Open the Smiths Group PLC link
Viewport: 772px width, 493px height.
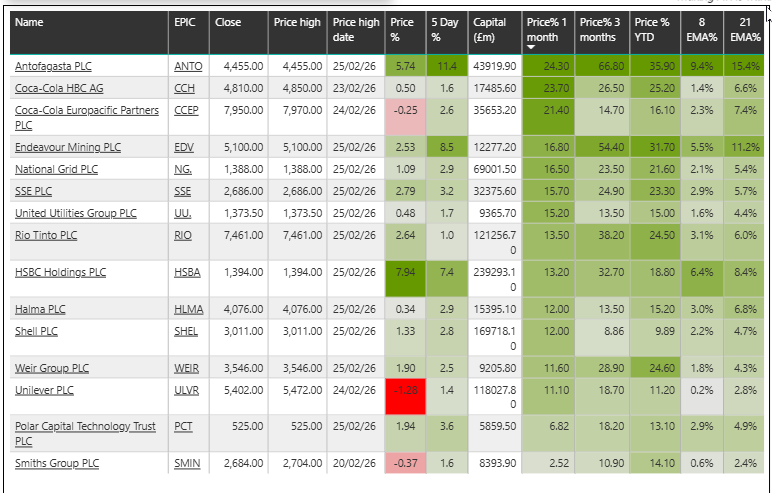point(57,463)
